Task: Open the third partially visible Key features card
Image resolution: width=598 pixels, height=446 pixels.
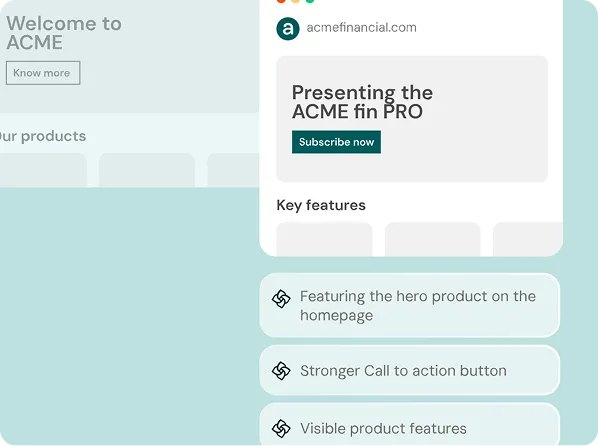Action: click(528, 239)
